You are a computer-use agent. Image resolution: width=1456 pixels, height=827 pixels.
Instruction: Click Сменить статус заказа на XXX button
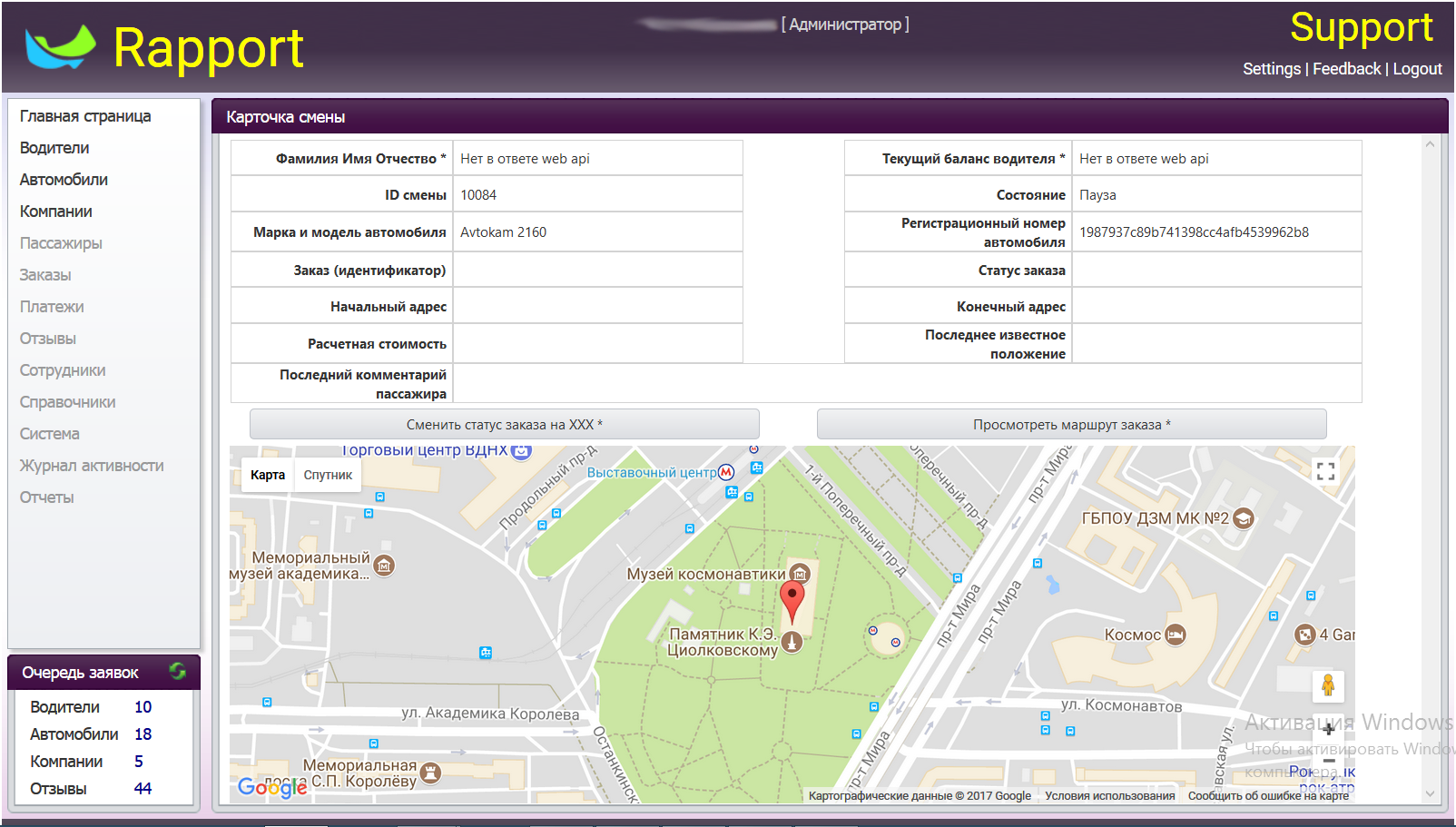pos(505,425)
